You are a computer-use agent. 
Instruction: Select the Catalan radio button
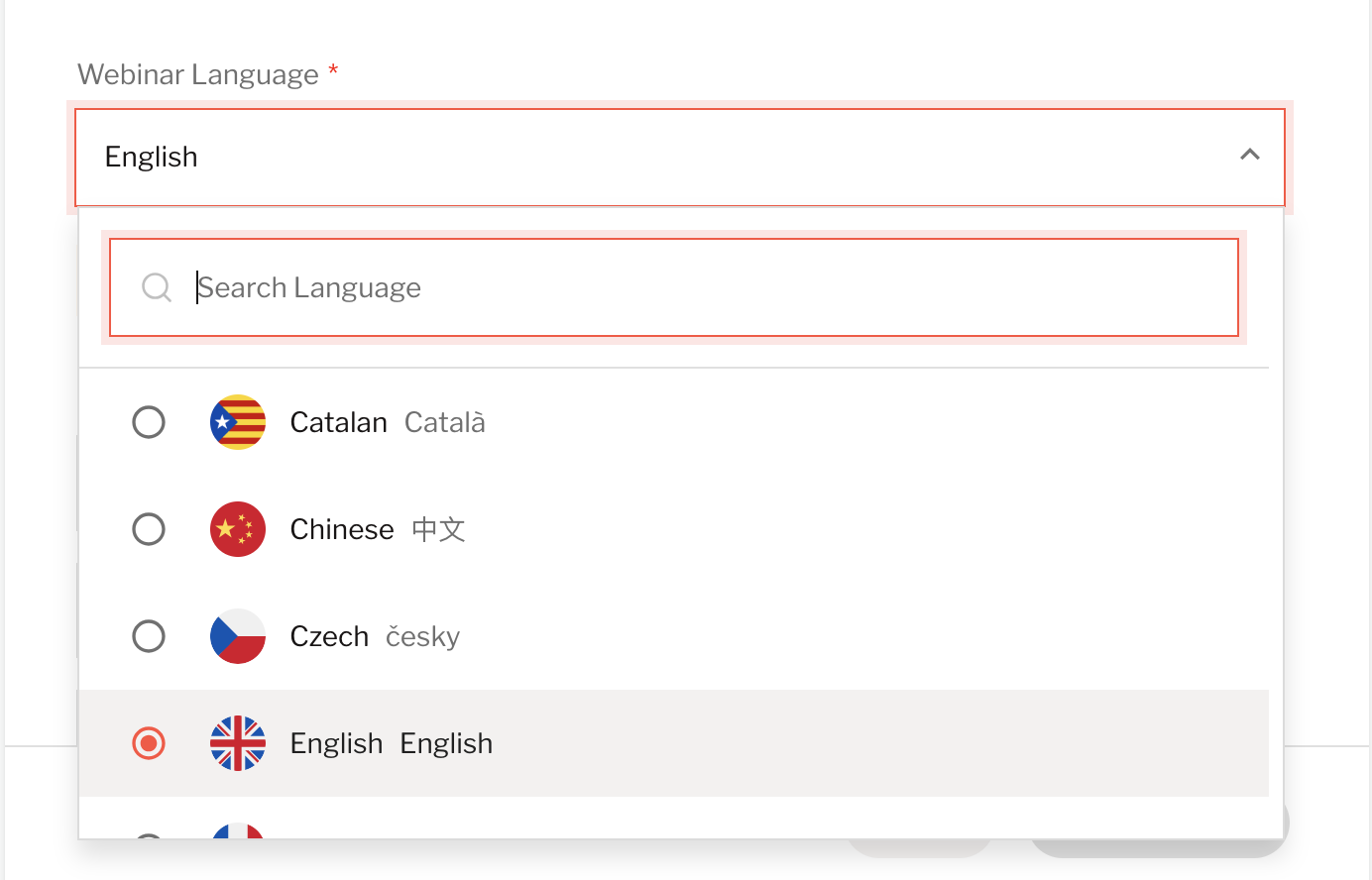tap(149, 422)
